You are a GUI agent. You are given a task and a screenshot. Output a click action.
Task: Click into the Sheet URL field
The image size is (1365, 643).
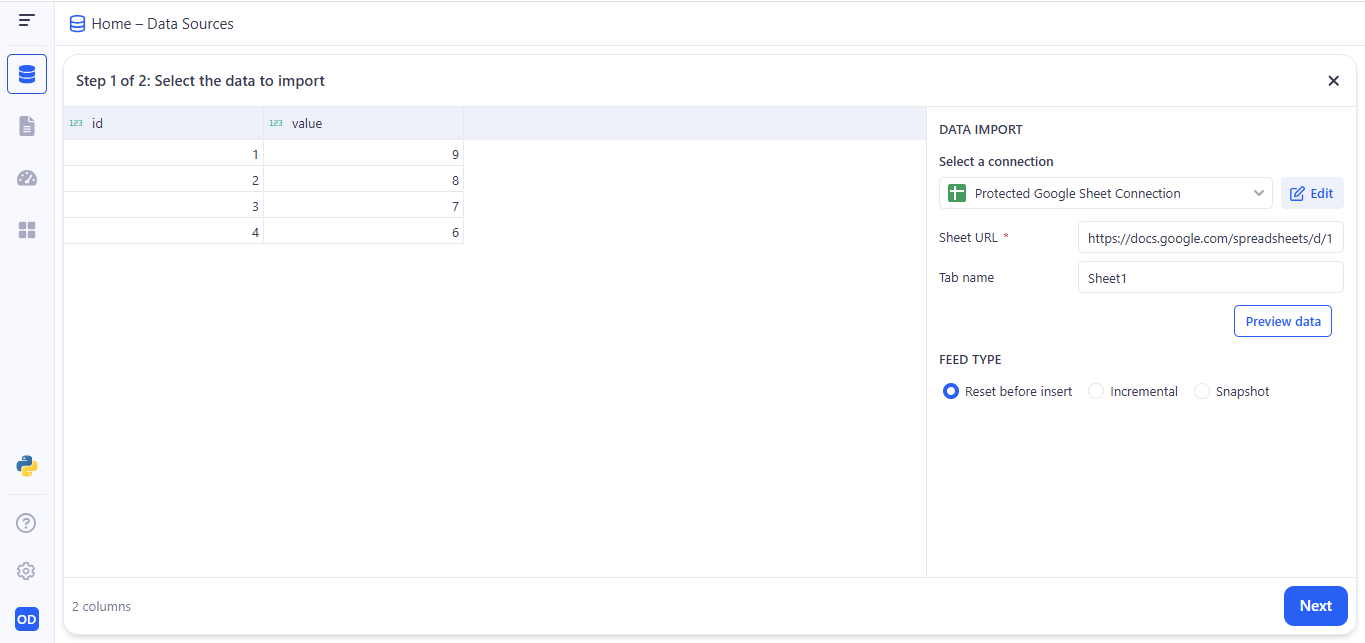(1210, 238)
